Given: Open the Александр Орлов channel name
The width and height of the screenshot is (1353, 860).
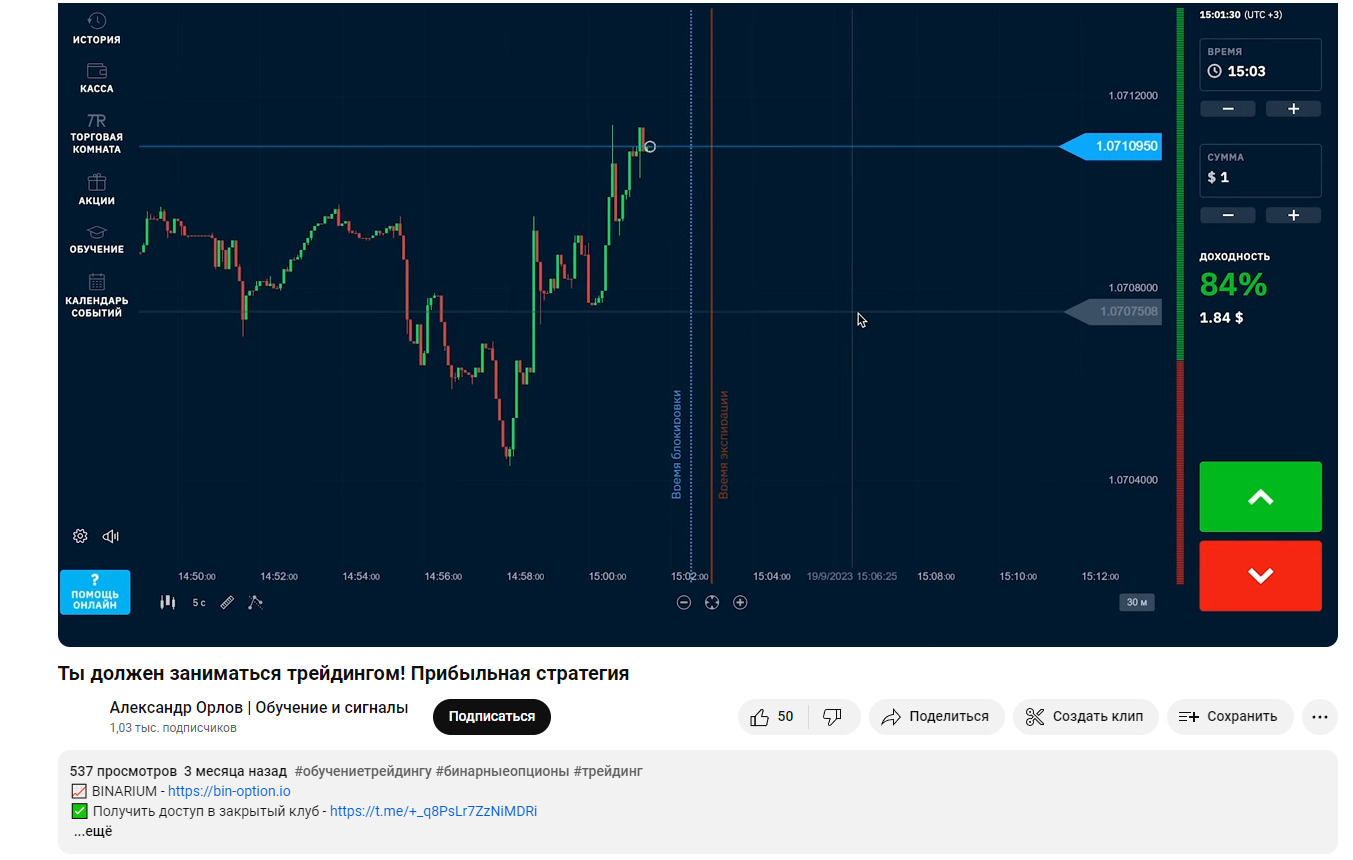Looking at the screenshot, I should coord(259,708).
